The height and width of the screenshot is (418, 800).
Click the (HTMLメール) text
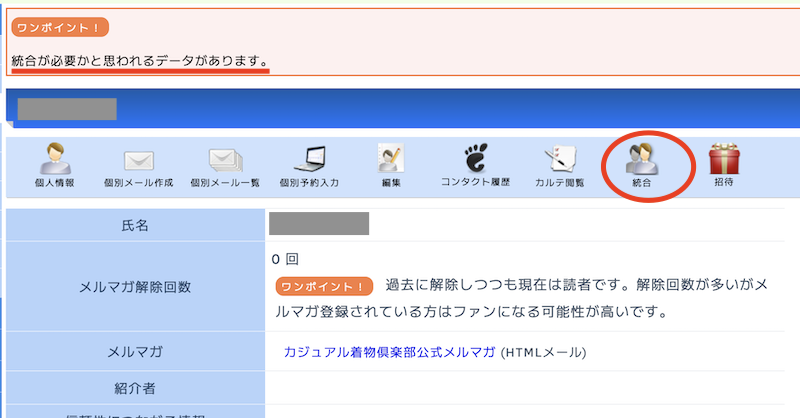point(543,352)
